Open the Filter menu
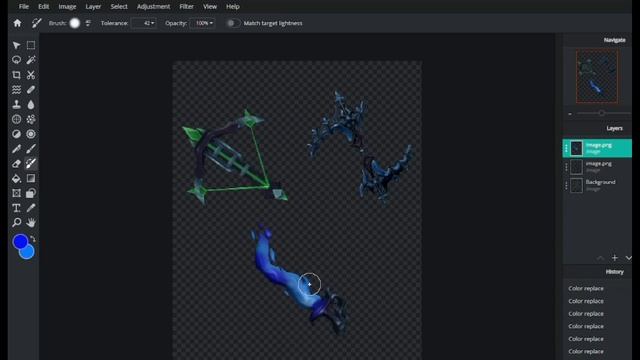 tap(187, 7)
